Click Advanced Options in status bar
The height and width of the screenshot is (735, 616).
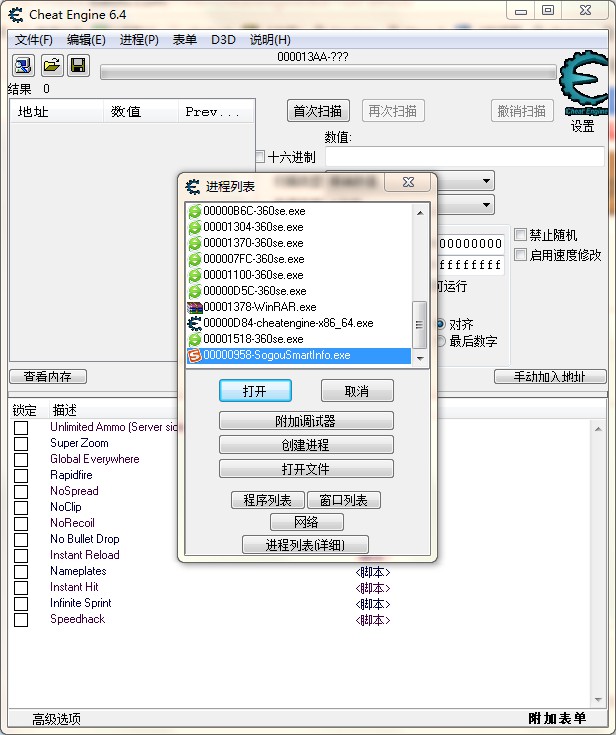coord(57,719)
